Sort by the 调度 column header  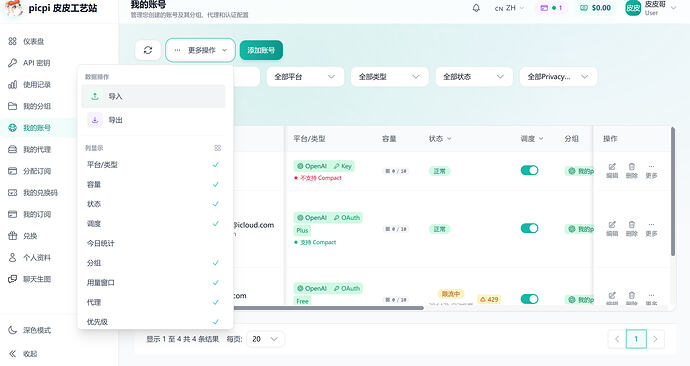[532, 139]
